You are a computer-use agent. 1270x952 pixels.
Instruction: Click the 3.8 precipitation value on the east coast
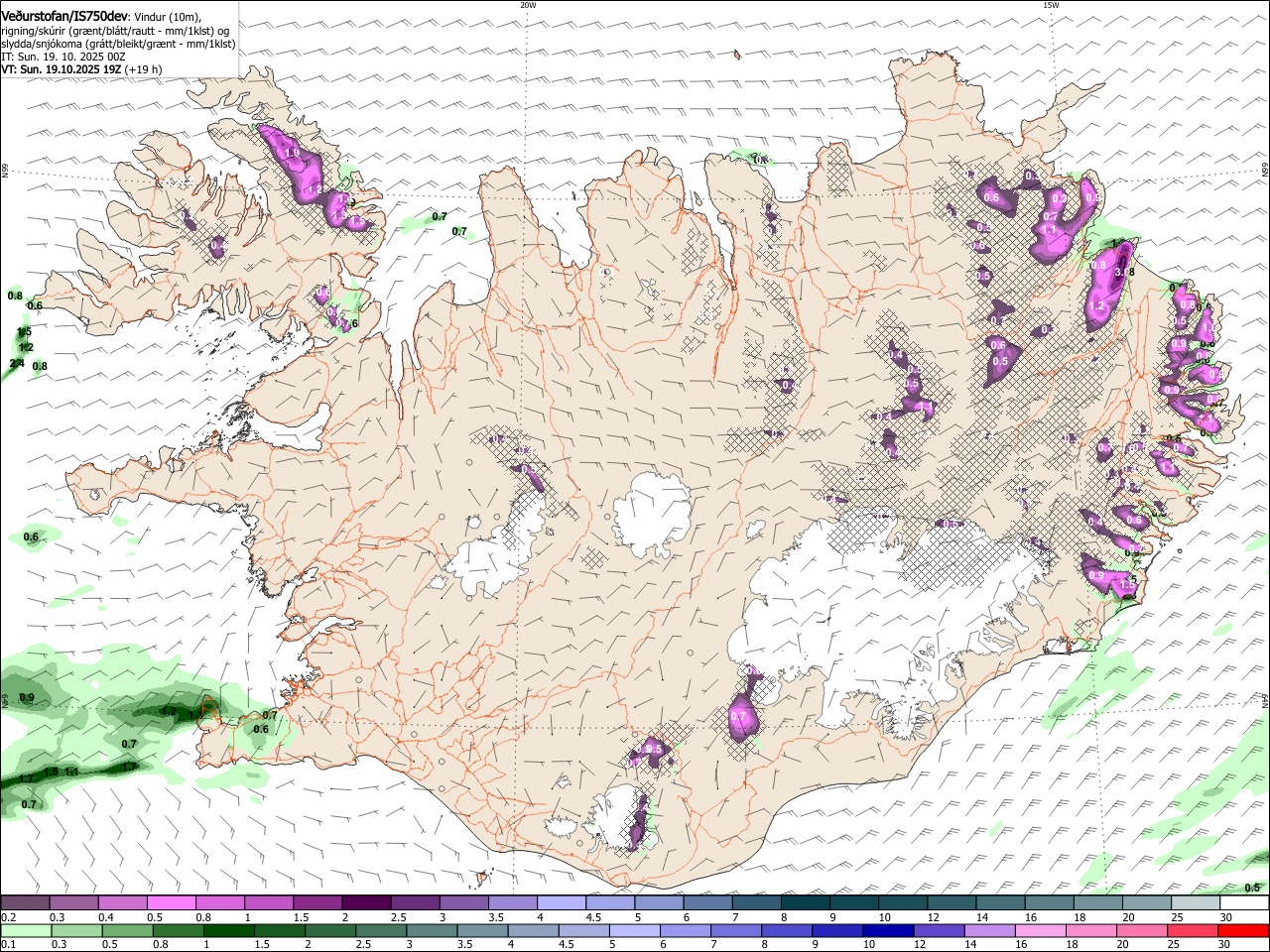1125,272
